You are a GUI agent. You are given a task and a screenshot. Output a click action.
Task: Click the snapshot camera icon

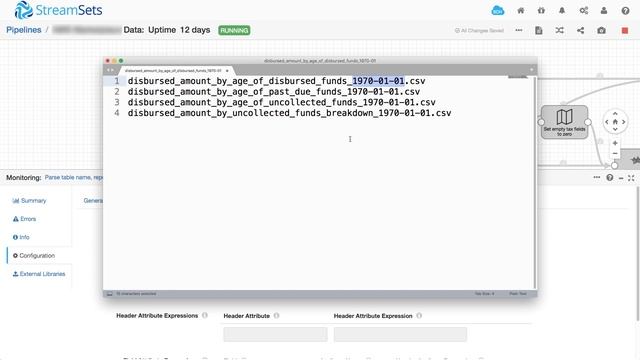click(x=601, y=30)
